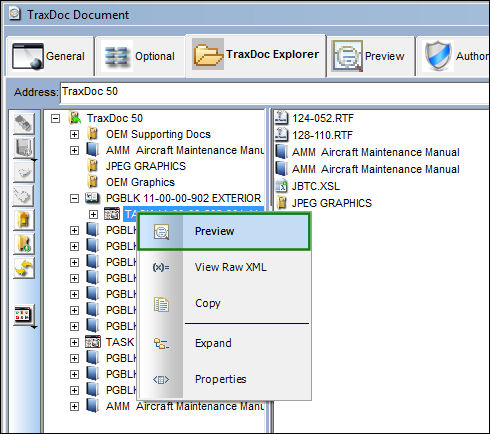Image resolution: width=490 pixels, height=434 pixels.
Task: Click the yellow undo arrow sidebar icon
Action: [x=24, y=268]
